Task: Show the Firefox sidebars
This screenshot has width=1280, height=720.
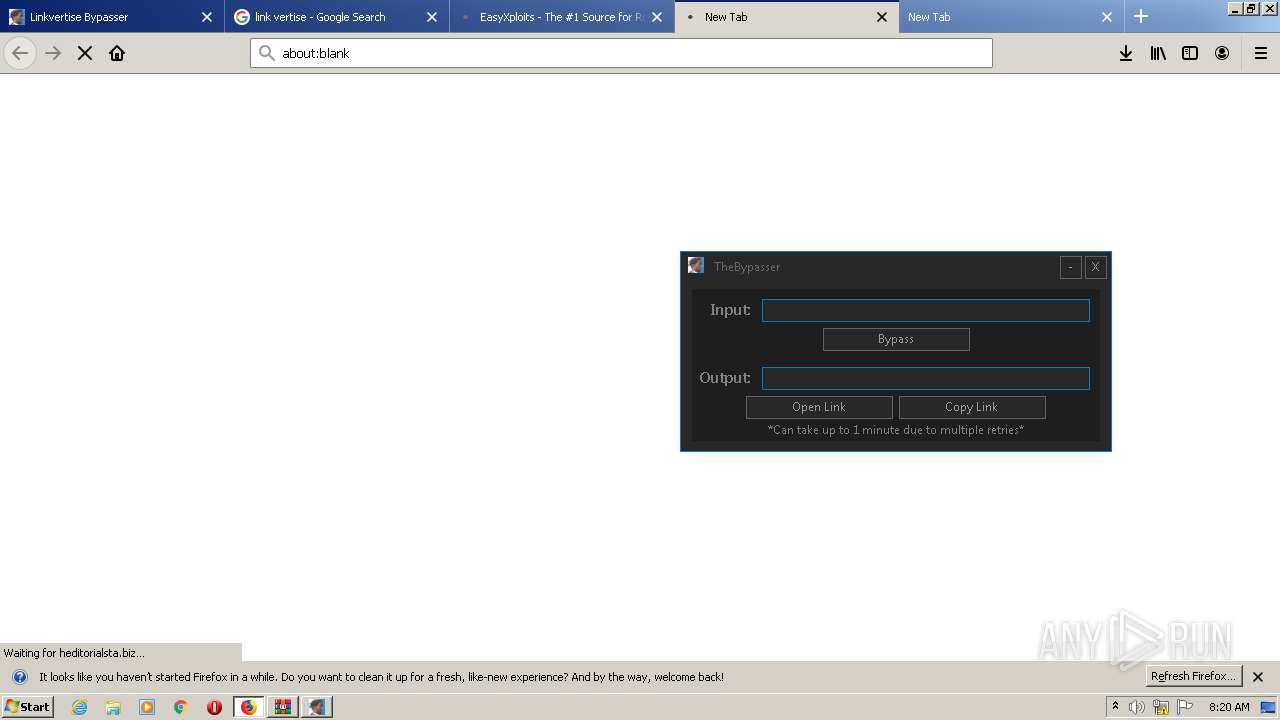Action: click(1190, 53)
